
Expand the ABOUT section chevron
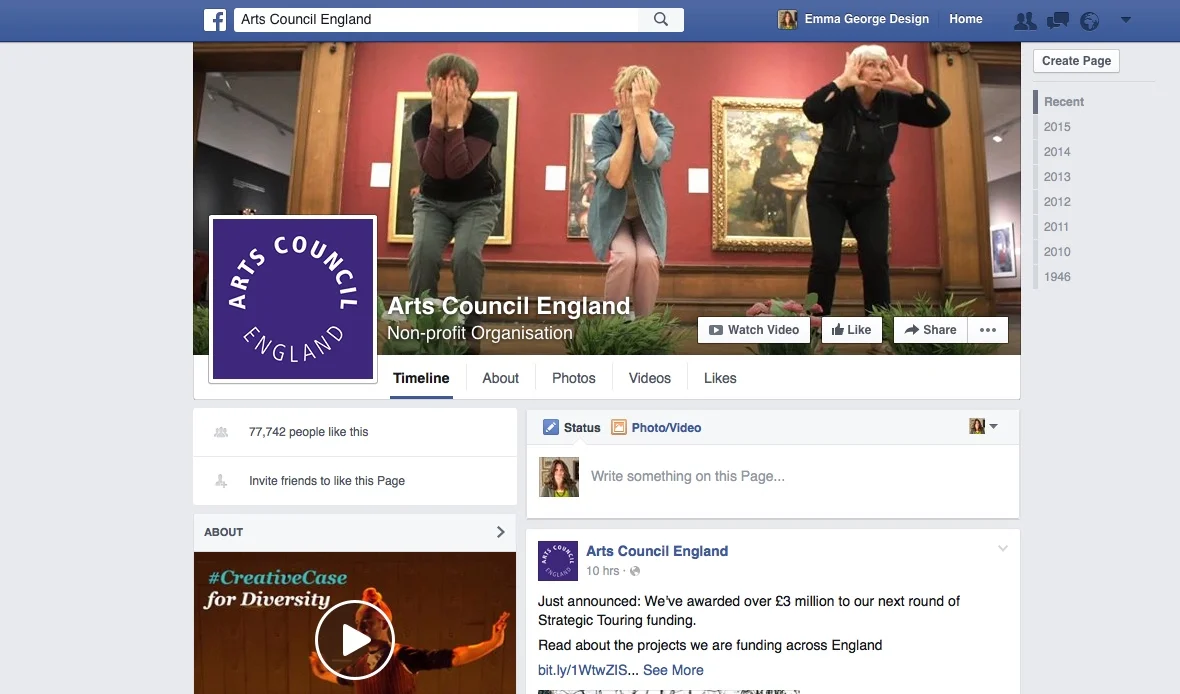click(500, 532)
